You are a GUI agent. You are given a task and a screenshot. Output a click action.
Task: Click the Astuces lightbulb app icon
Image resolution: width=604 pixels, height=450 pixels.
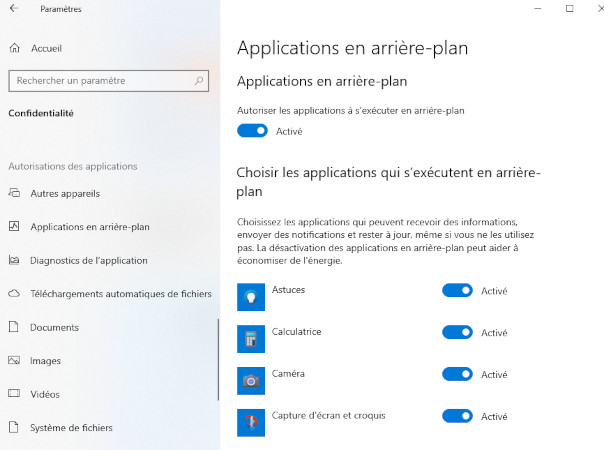[x=251, y=297]
